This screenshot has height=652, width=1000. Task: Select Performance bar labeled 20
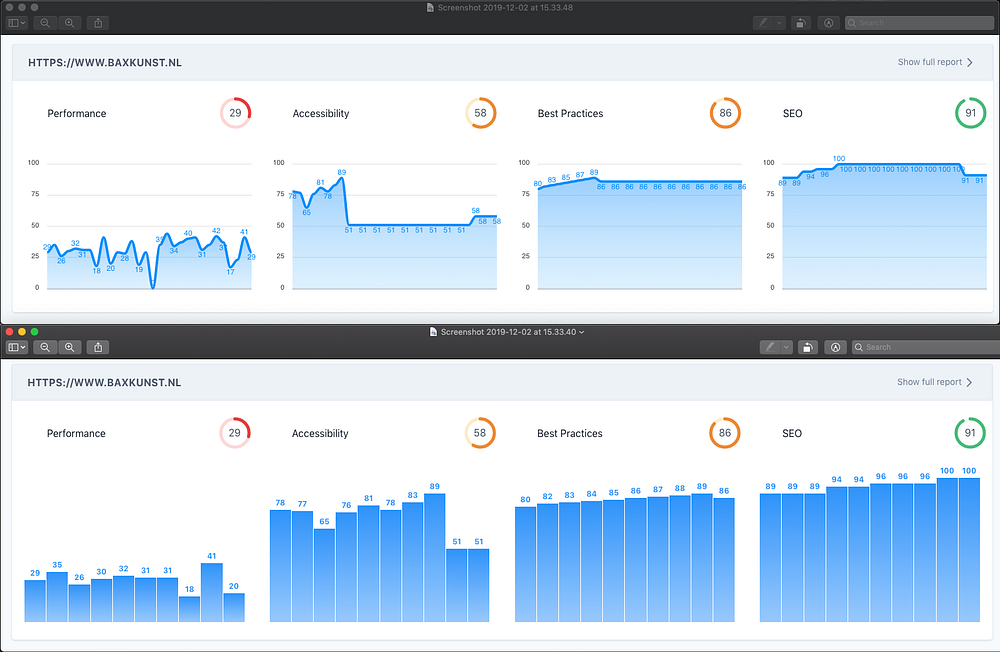234,608
